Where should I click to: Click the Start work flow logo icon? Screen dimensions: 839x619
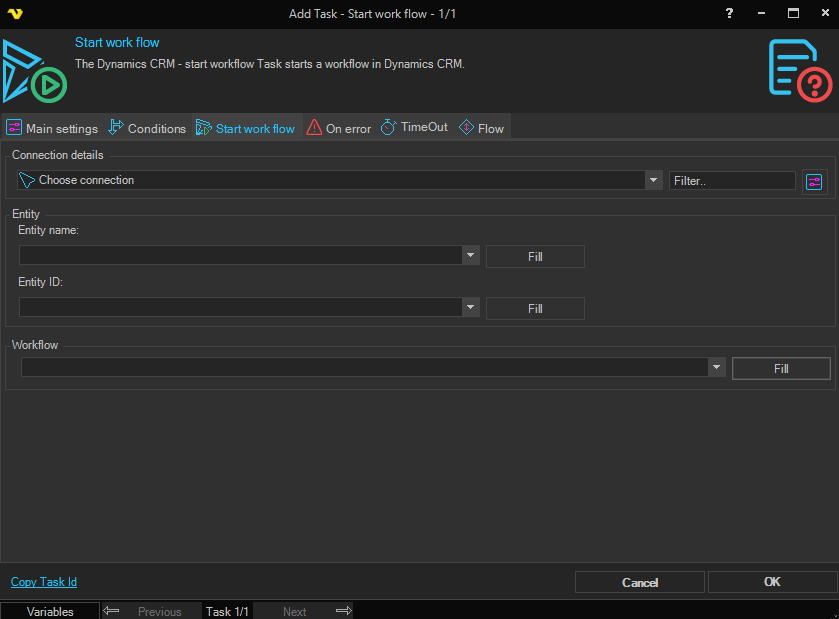(33, 71)
